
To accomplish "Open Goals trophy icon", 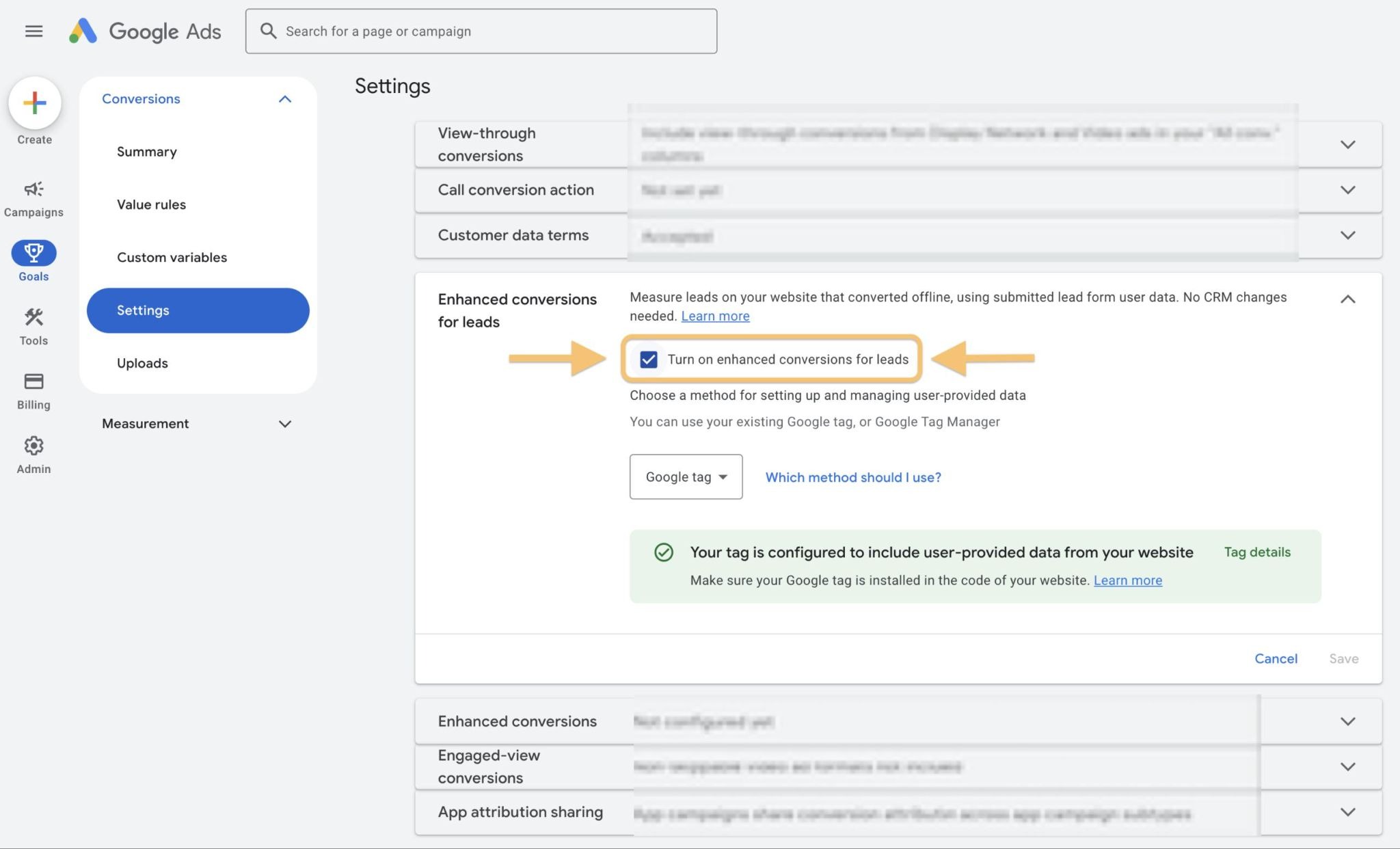I will pyautogui.click(x=33, y=253).
